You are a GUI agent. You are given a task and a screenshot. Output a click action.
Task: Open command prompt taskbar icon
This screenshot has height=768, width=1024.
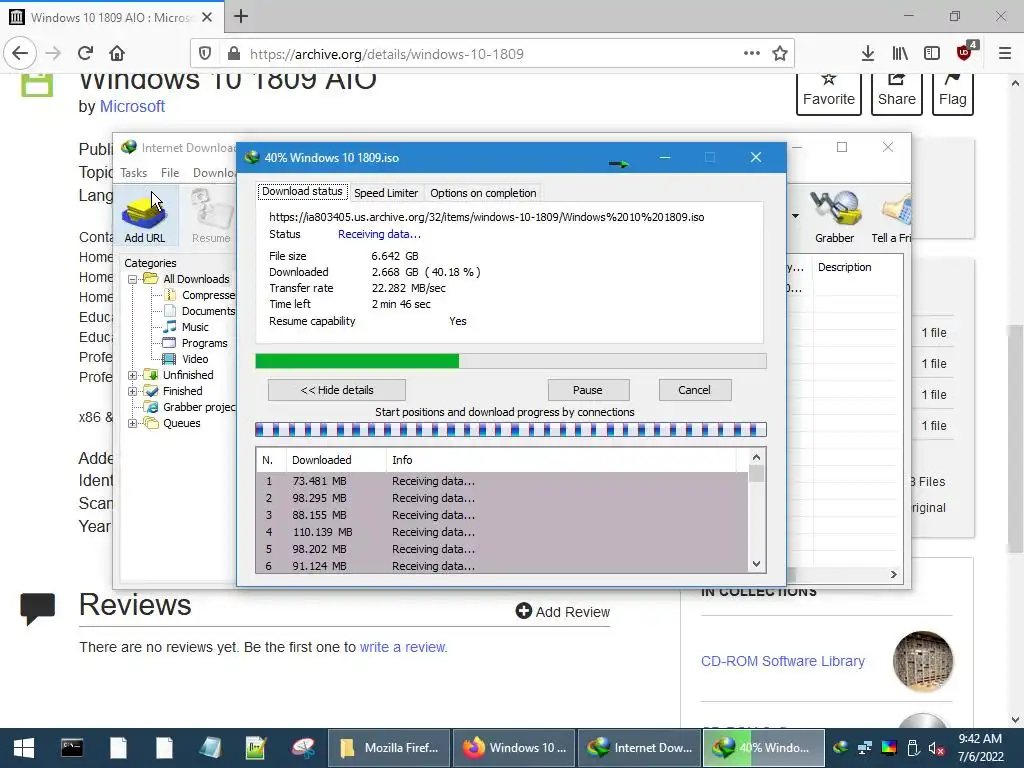pos(72,748)
